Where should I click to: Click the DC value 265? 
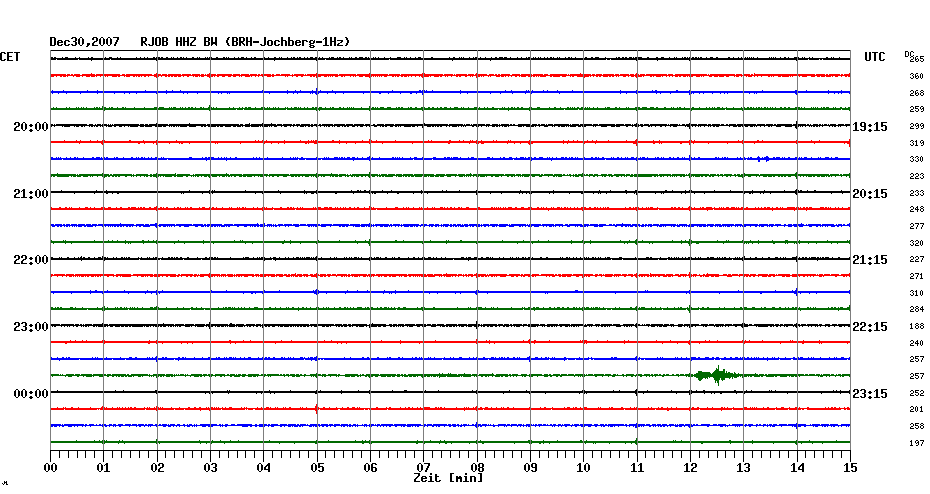point(917,59)
